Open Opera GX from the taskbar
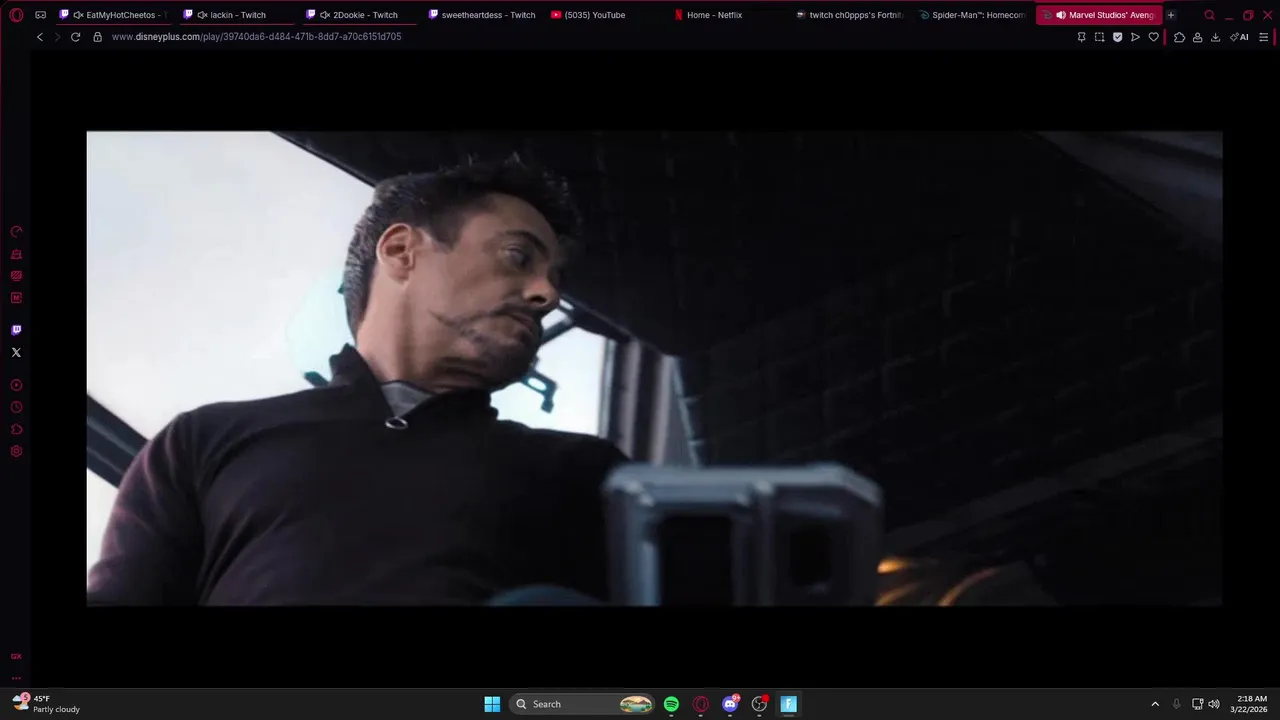The height and width of the screenshot is (720, 1280). click(x=701, y=704)
